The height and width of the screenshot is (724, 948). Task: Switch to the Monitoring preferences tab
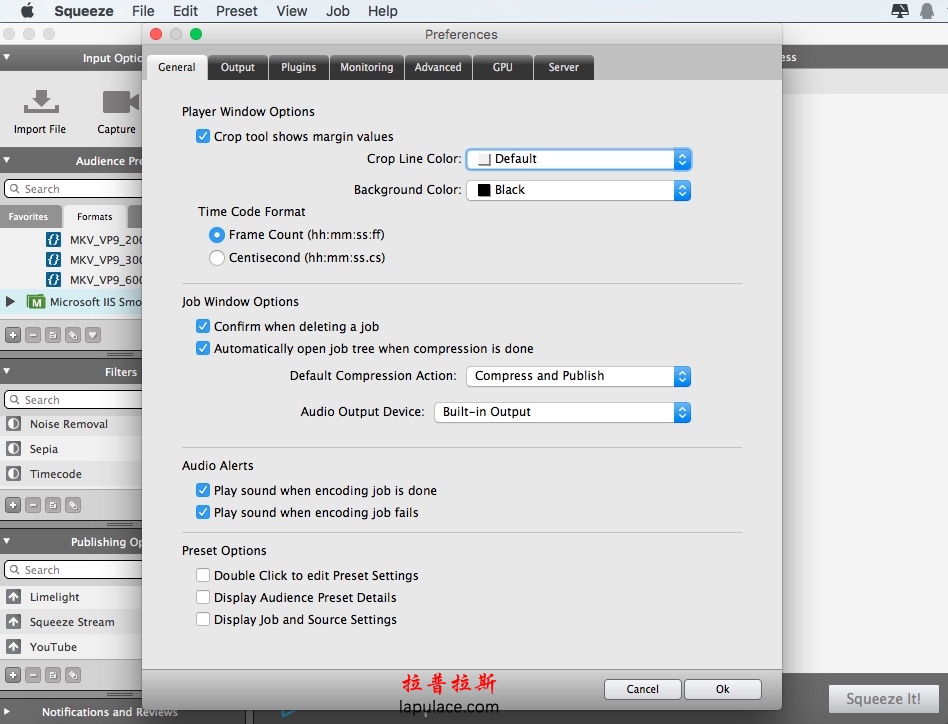click(x=366, y=67)
